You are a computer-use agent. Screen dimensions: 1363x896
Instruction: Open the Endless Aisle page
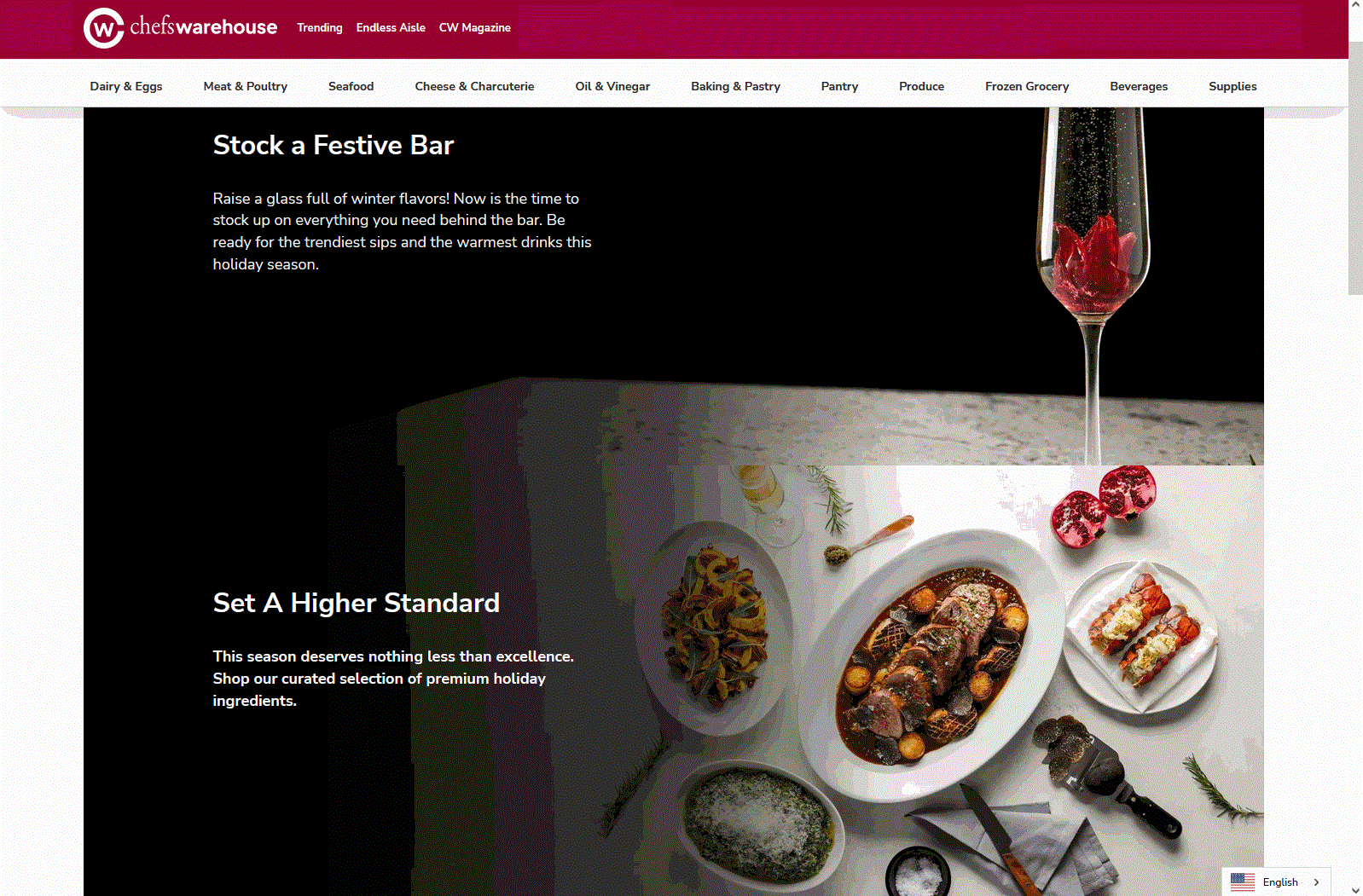pos(391,27)
